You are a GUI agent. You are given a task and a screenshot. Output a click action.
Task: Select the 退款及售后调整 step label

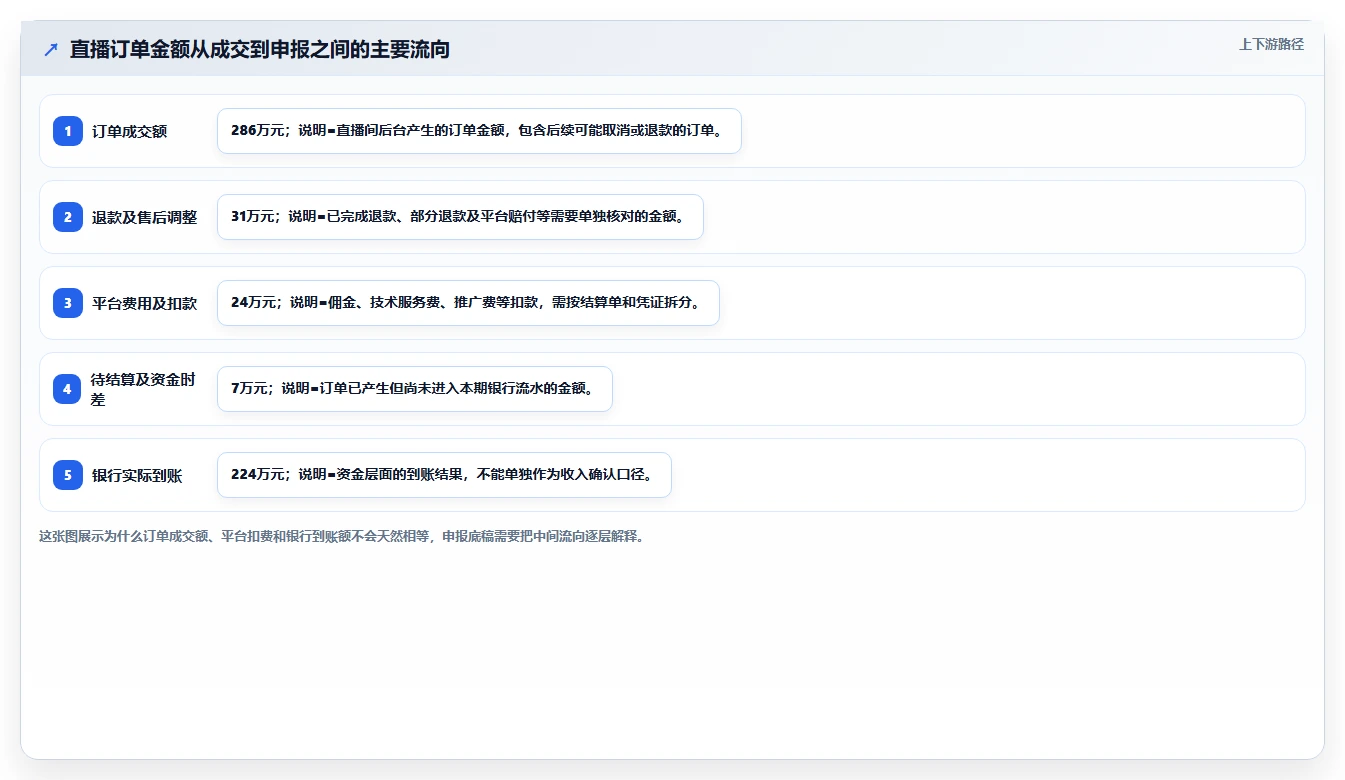(144, 217)
